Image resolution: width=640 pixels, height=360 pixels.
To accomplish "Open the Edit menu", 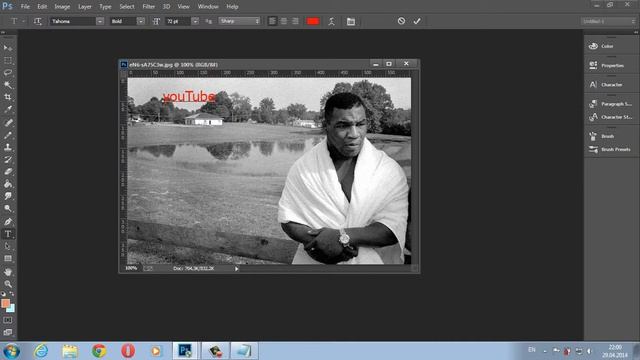I will [42, 7].
